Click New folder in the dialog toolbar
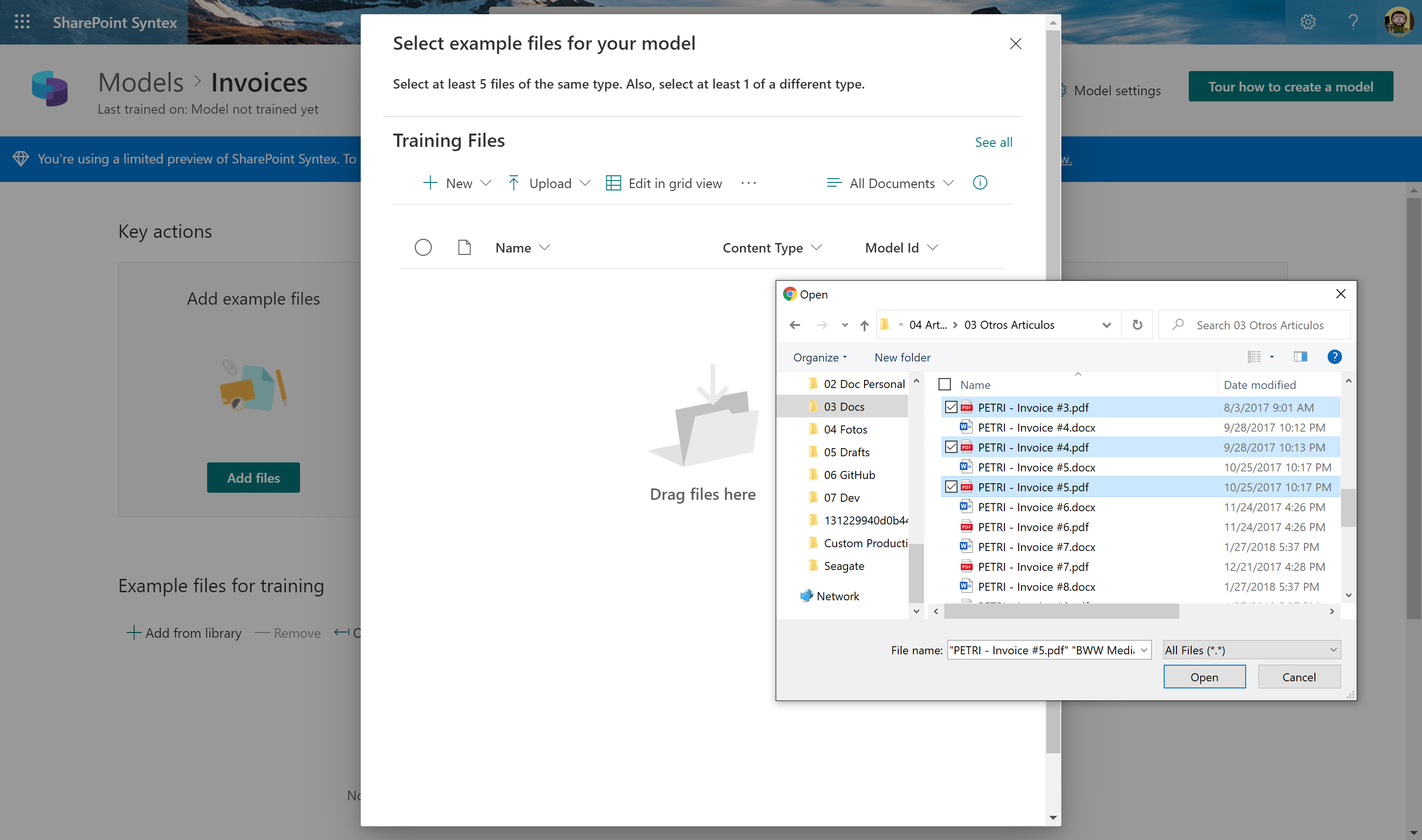This screenshot has width=1422, height=840. click(x=902, y=357)
